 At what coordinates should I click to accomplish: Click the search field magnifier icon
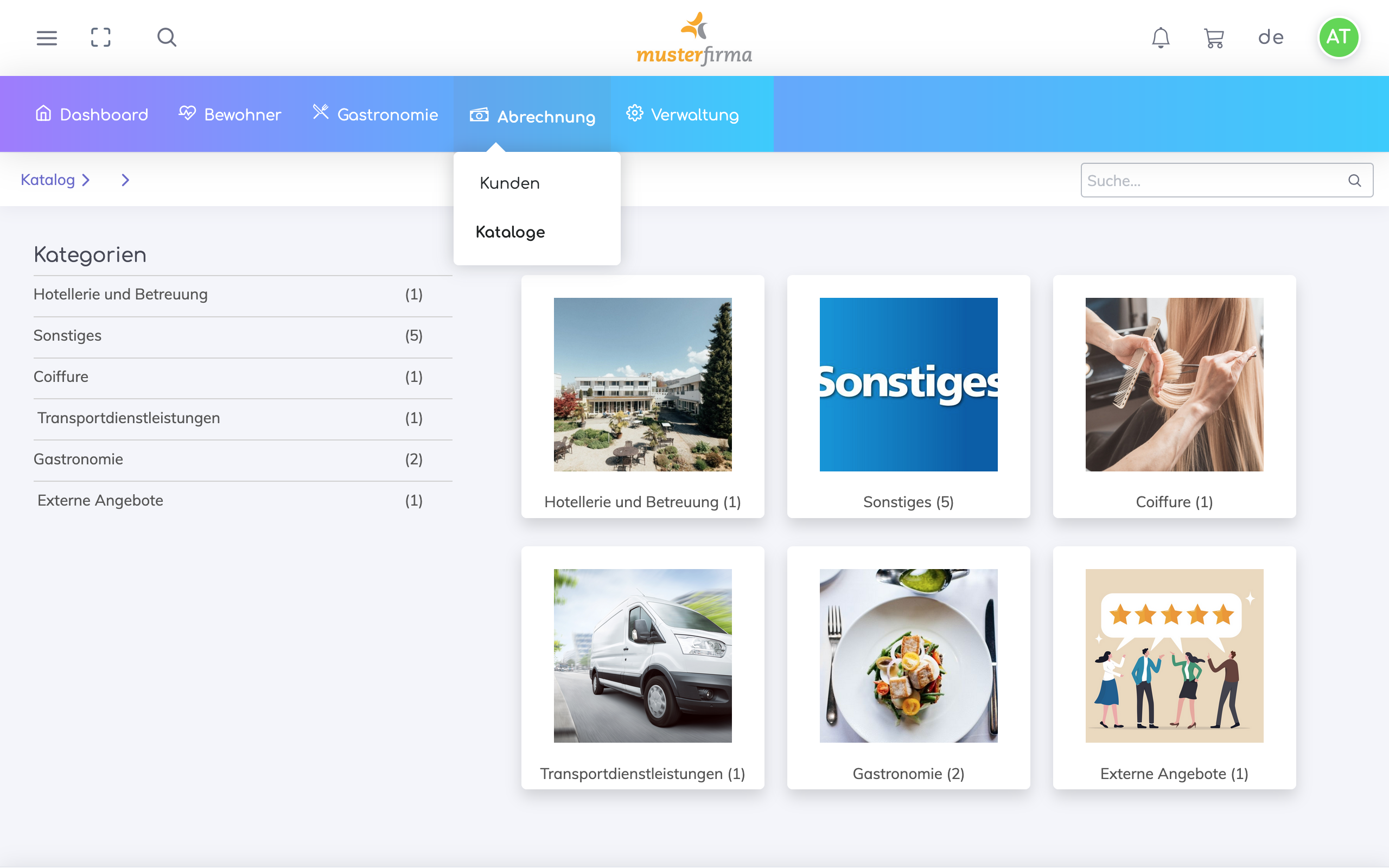(1354, 181)
